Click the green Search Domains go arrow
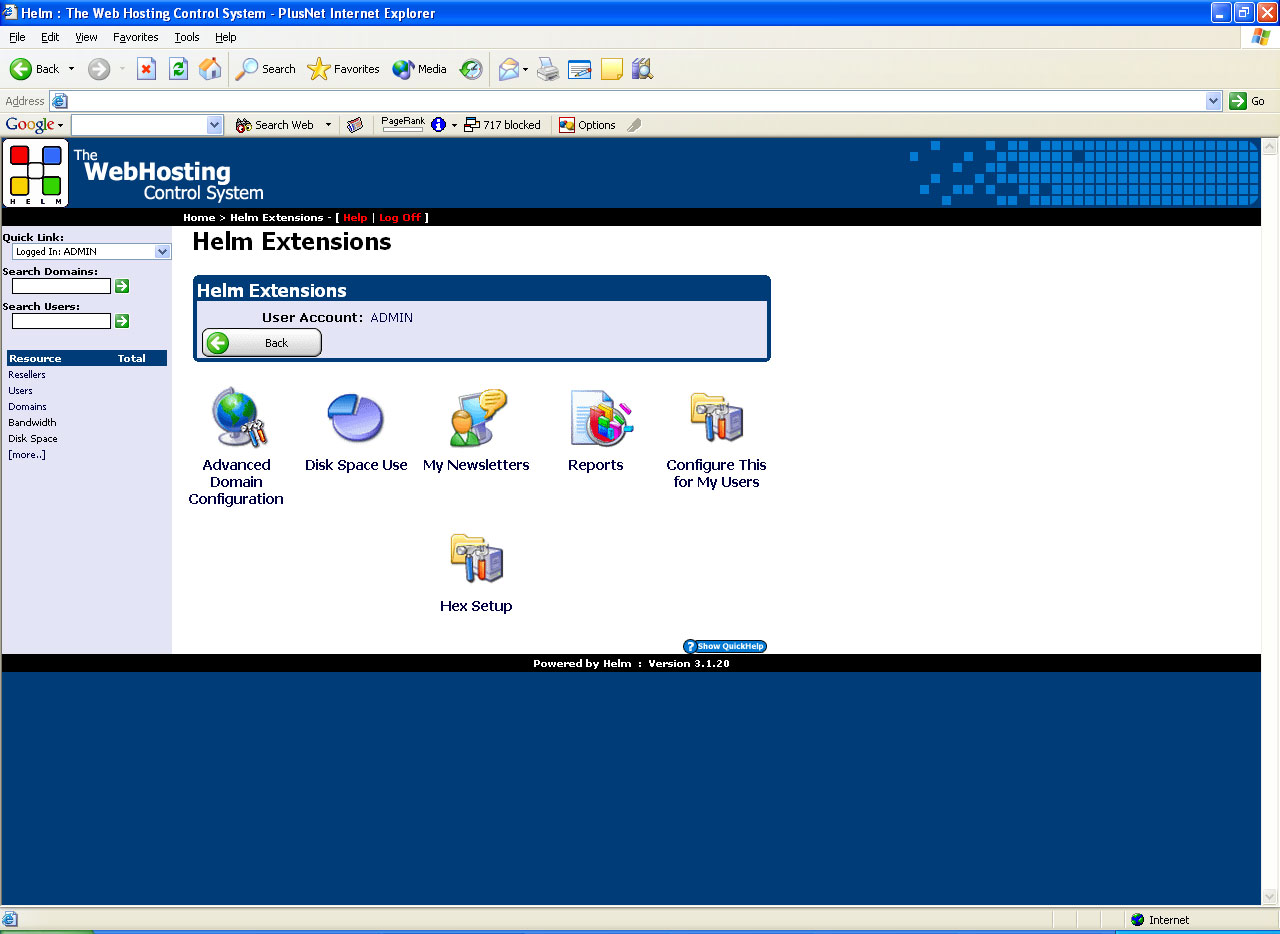The image size is (1280, 934). [122, 286]
